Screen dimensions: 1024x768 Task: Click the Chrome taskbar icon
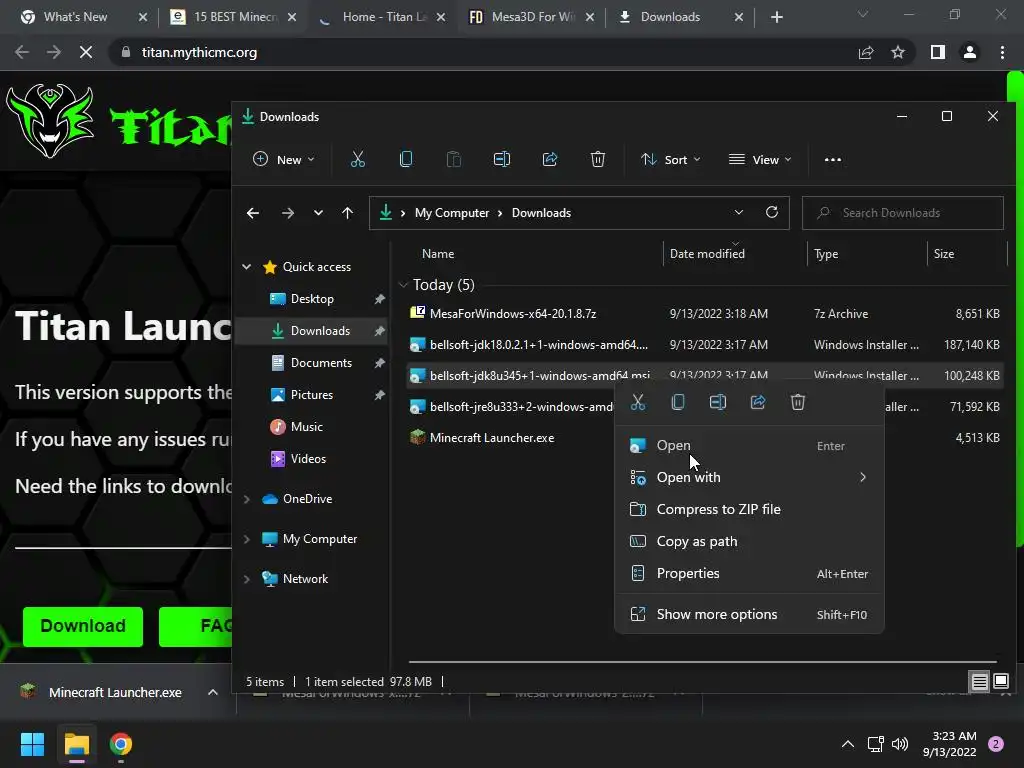[x=121, y=744]
